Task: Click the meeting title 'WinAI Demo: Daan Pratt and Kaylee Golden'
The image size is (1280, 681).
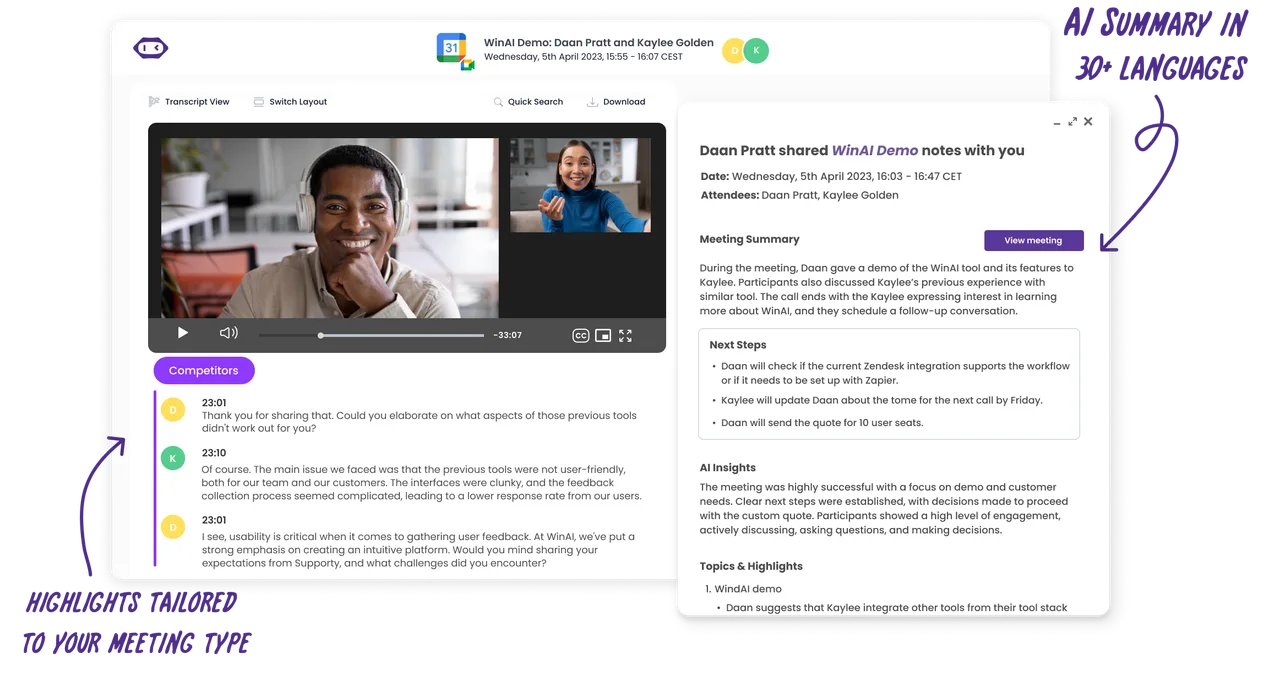Action: 599,43
